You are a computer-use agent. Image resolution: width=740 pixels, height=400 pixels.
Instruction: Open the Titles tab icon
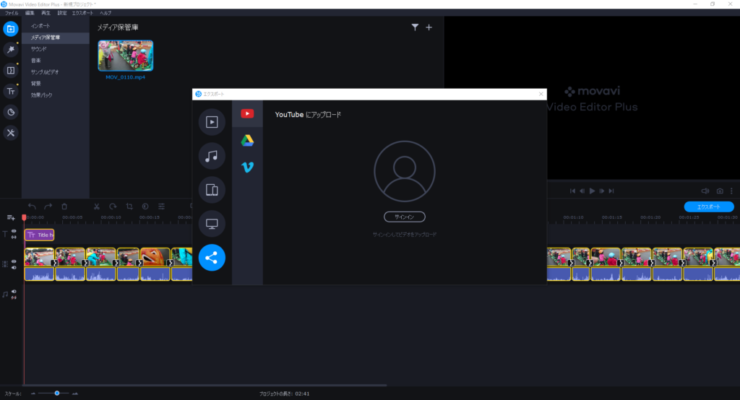[11, 91]
